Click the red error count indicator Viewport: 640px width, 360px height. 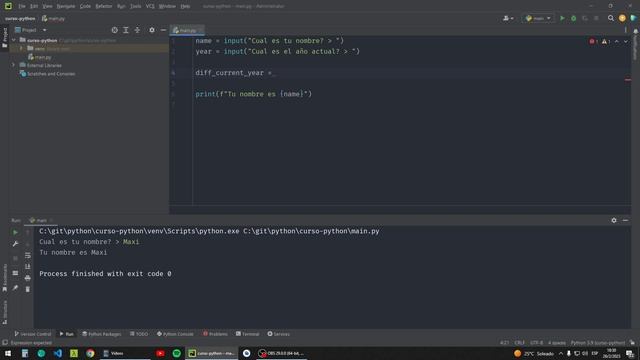click(x=594, y=42)
